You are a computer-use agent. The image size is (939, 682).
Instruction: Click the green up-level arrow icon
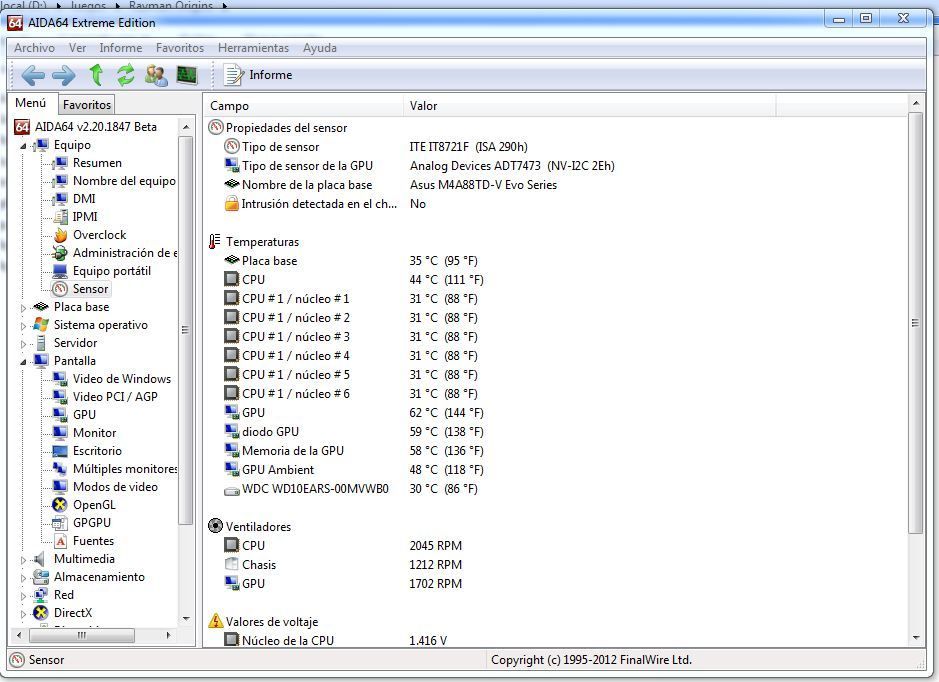pos(96,75)
